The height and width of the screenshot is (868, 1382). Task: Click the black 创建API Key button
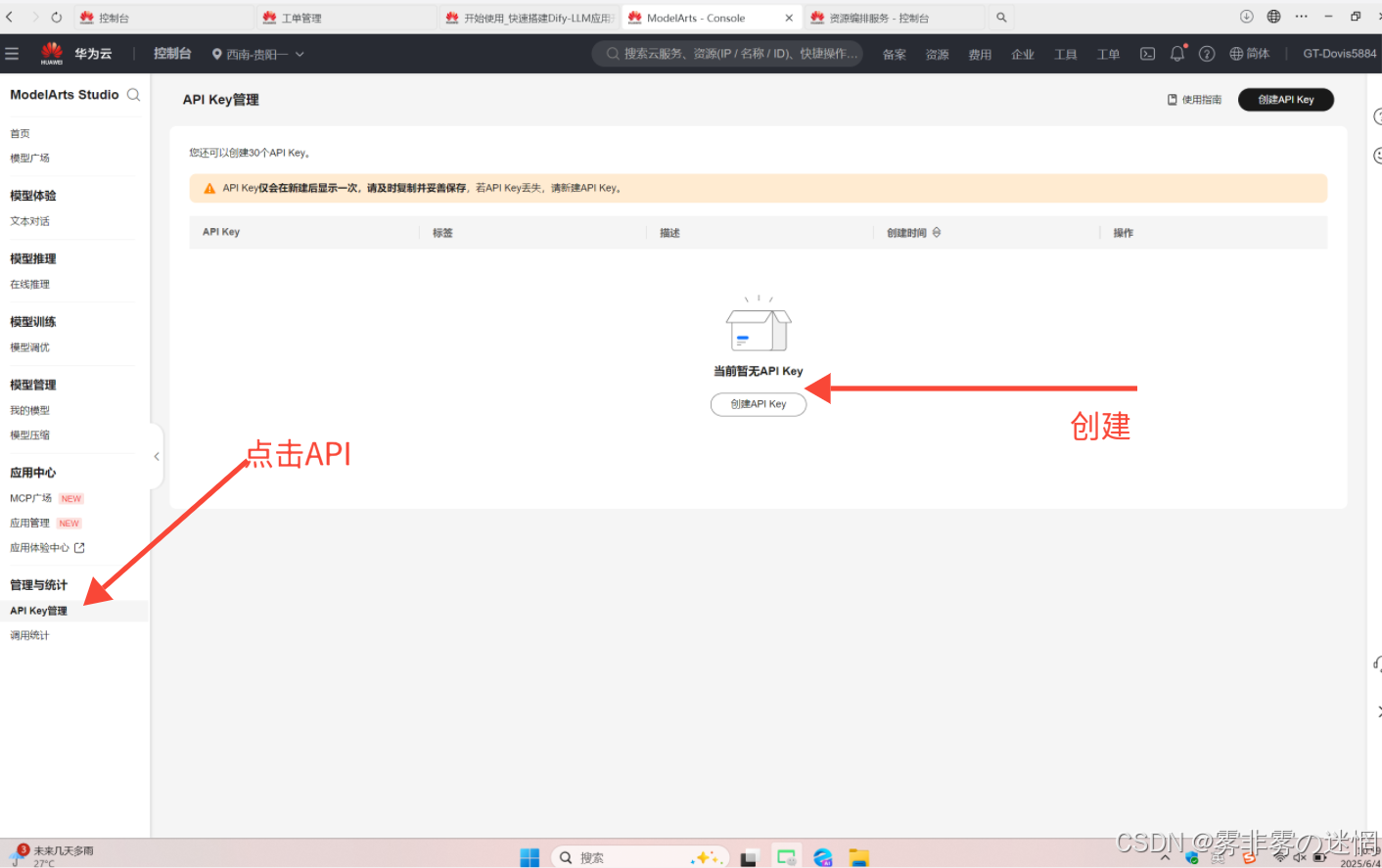click(1286, 100)
